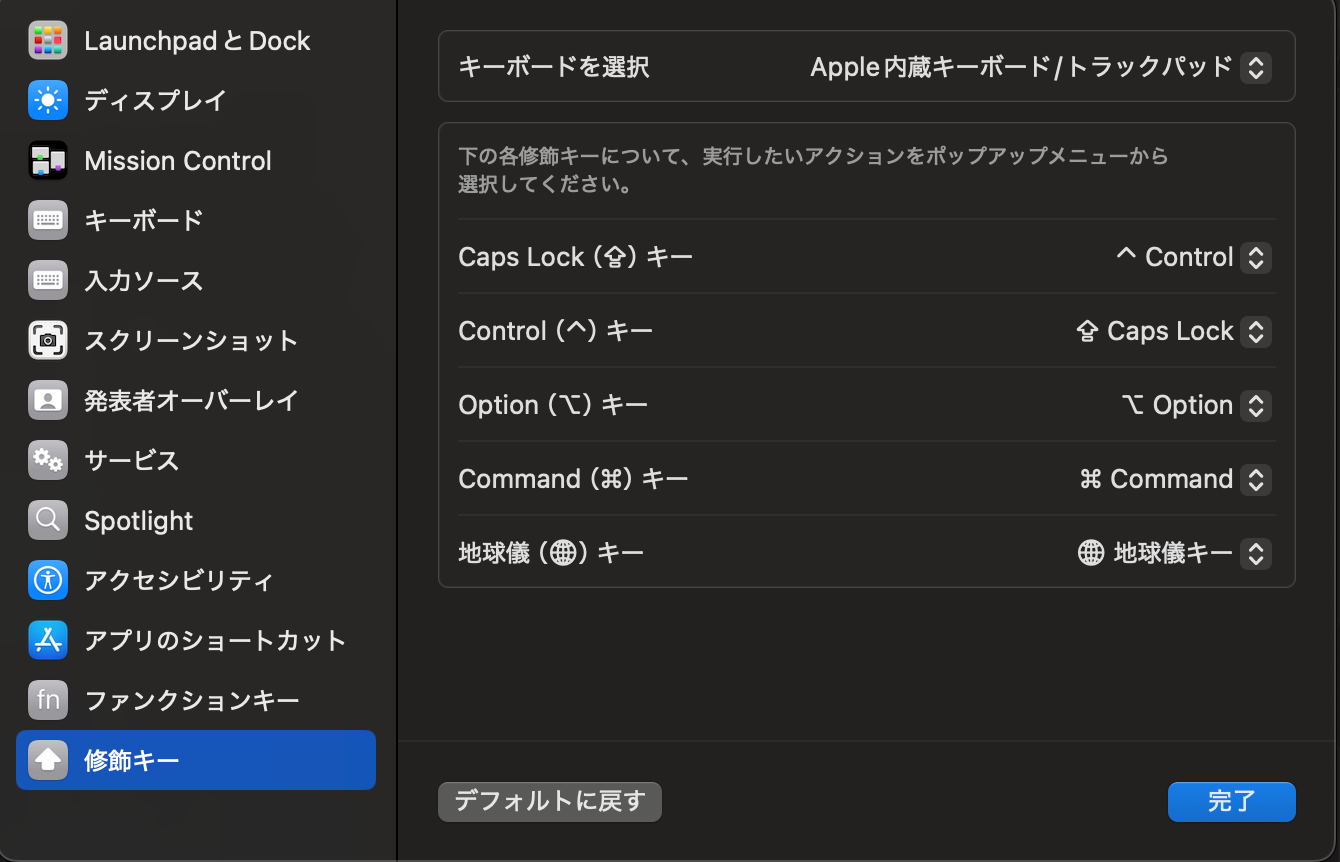
Task: Change the Control キー mapping dropdown
Action: click(1256, 331)
